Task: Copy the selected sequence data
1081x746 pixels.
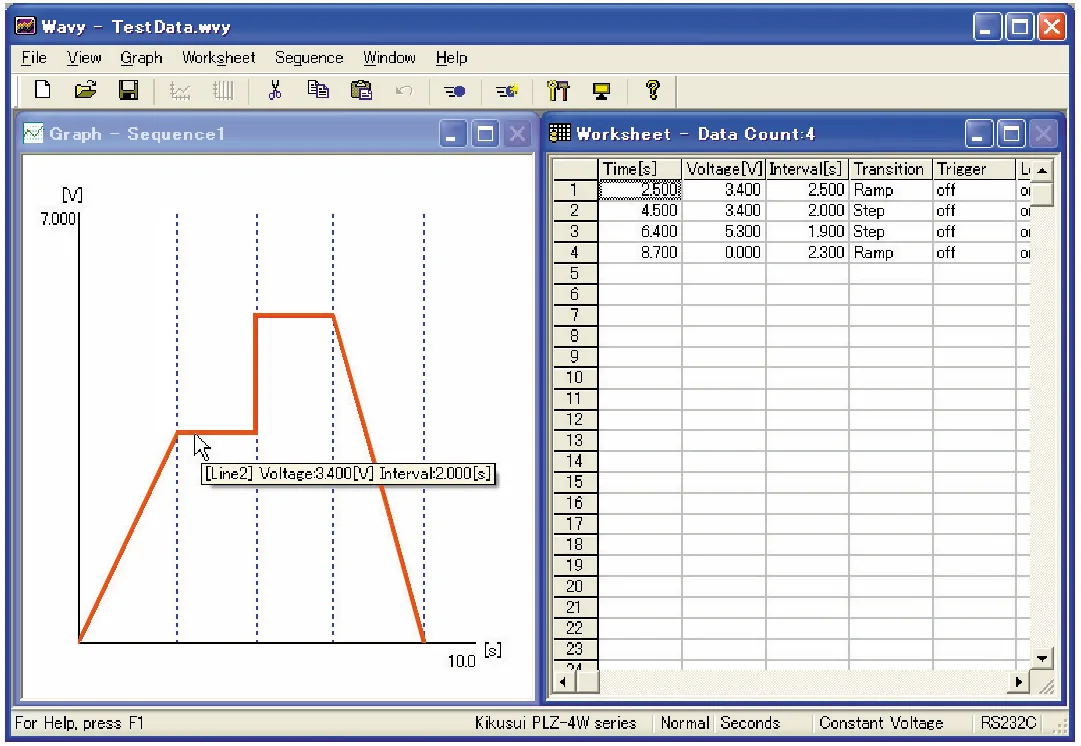Action: [x=319, y=90]
